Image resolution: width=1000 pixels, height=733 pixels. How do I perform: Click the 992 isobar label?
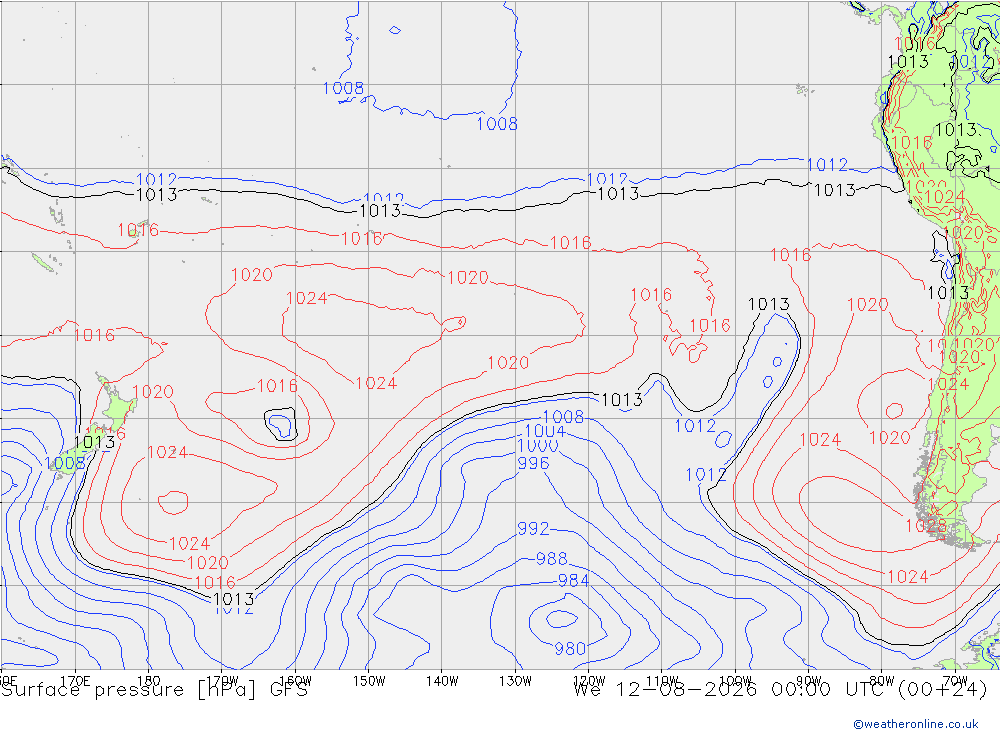pyautogui.click(x=533, y=529)
